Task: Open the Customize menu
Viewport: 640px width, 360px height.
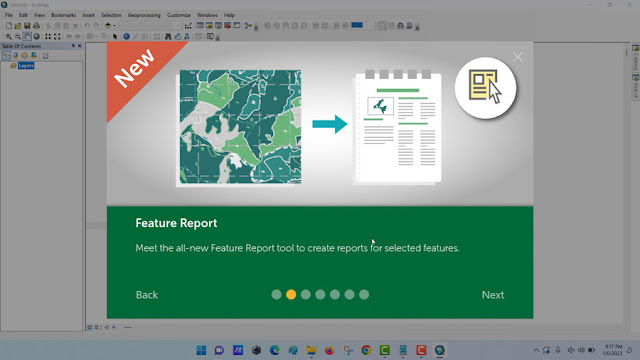Action: [179, 15]
